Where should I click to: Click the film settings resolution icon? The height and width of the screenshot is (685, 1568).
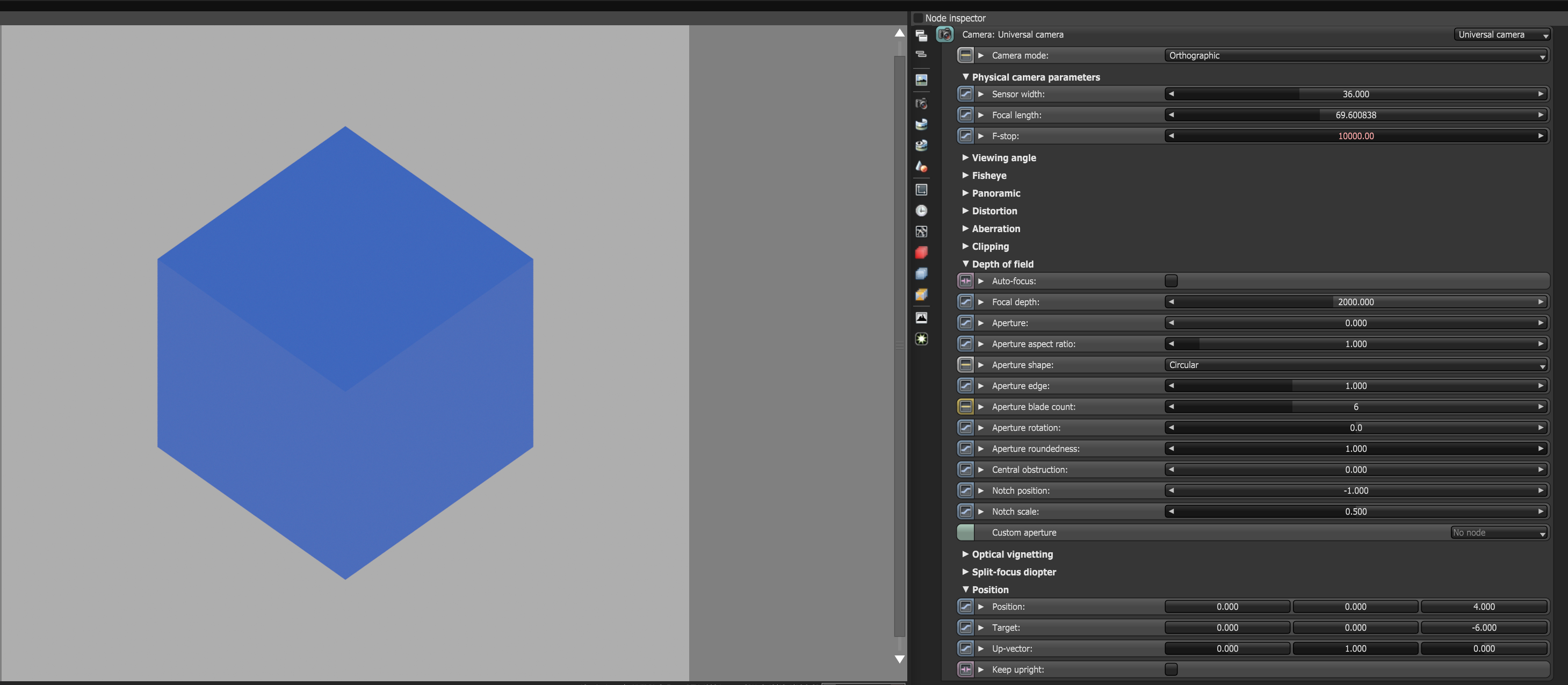click(922, 190)
